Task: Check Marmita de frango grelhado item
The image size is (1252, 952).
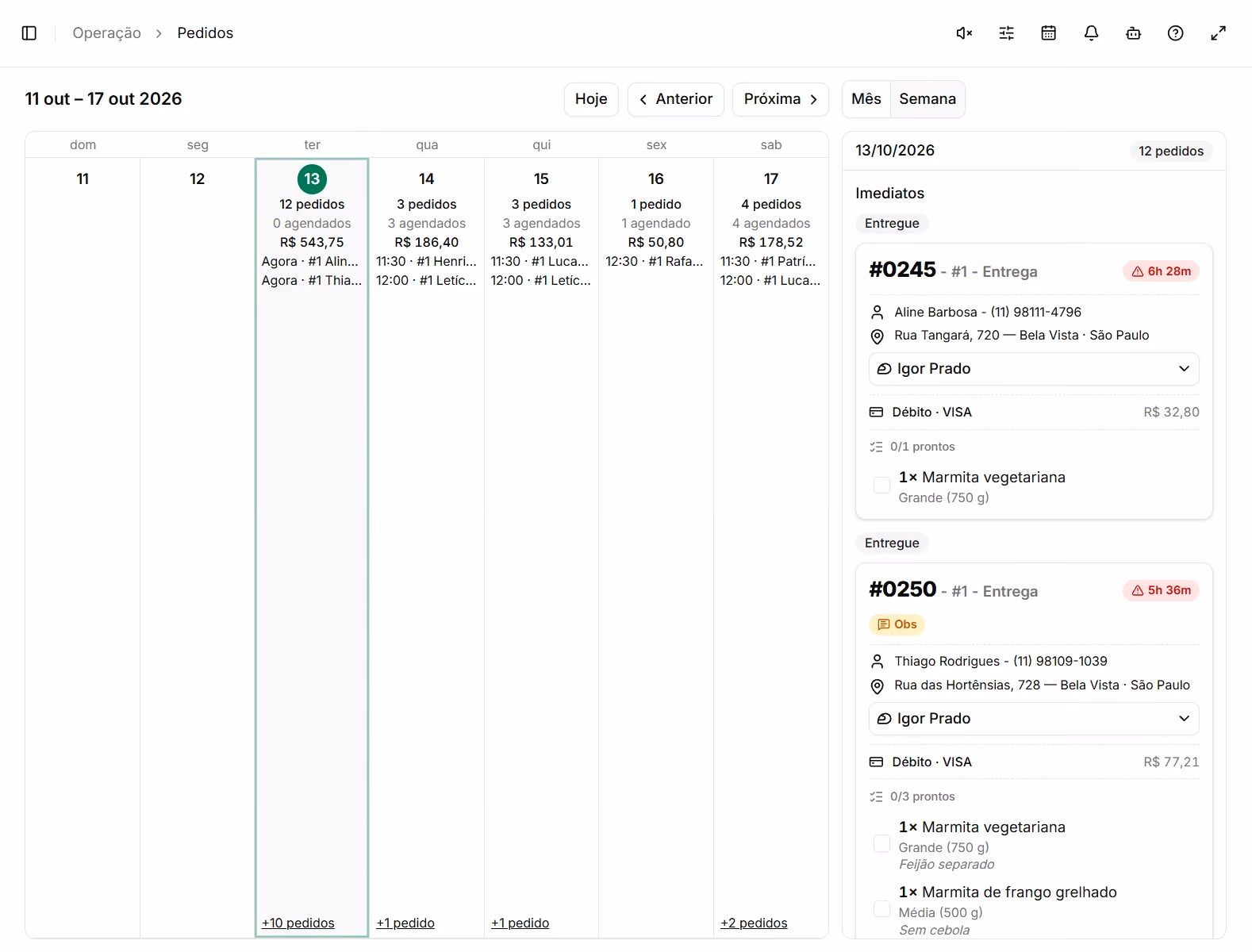Action: [x=881, y=909]
